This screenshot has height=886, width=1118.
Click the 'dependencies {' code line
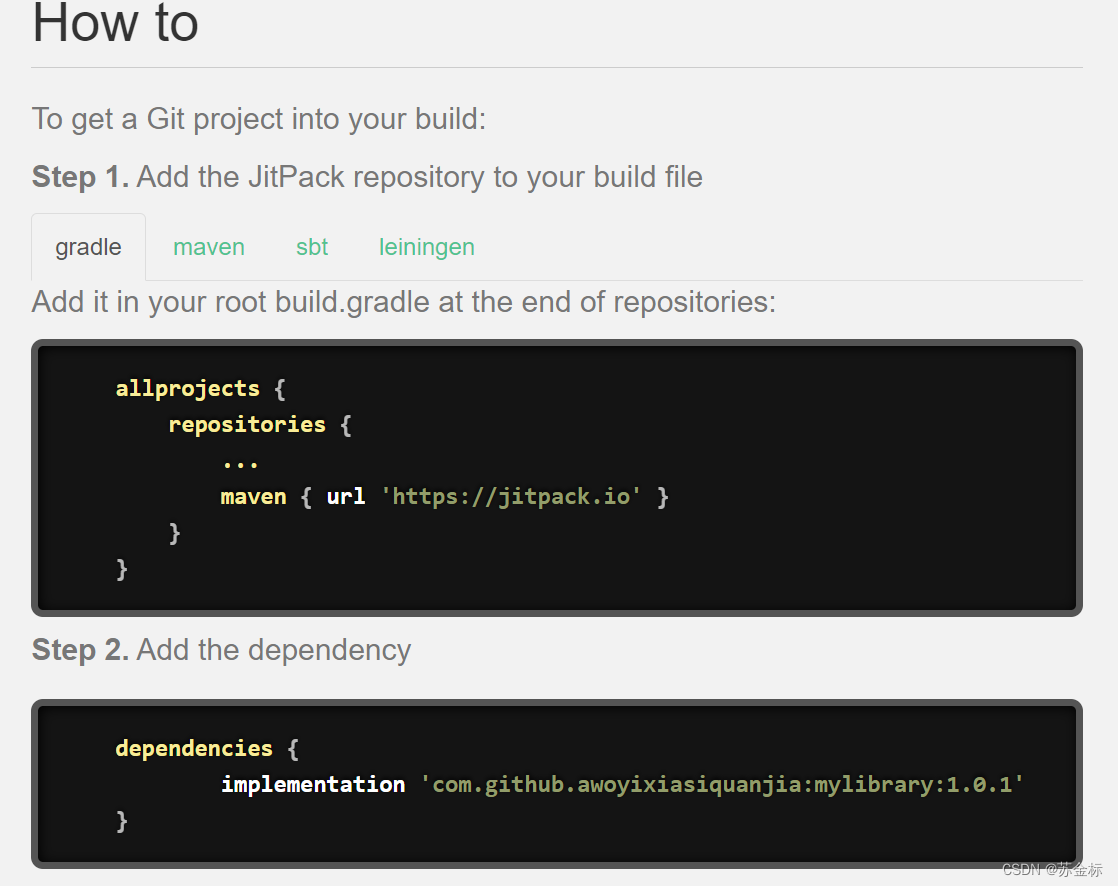[207, 748]
